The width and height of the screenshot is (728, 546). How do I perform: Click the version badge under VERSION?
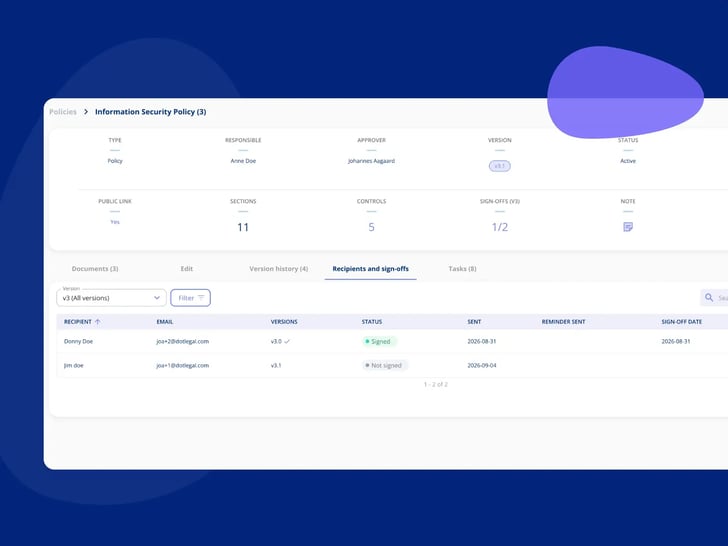click(x=500, y=166)
